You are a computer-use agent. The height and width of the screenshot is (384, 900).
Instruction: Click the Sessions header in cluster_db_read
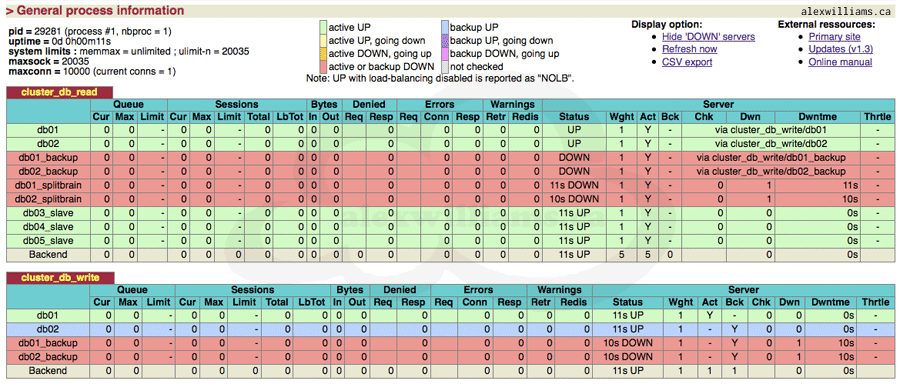tap(237, 104)
